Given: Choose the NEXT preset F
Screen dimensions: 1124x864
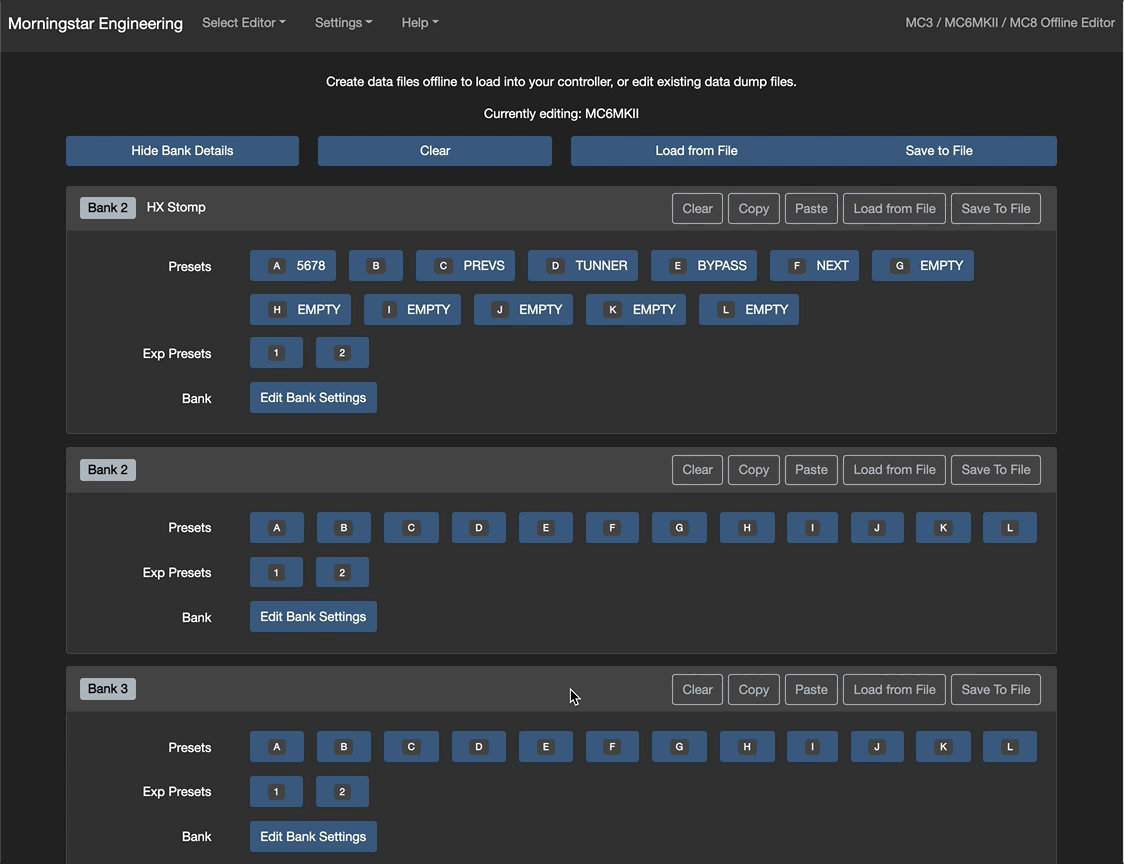Looking at the screenshot, I should click(x=814, y=266).
